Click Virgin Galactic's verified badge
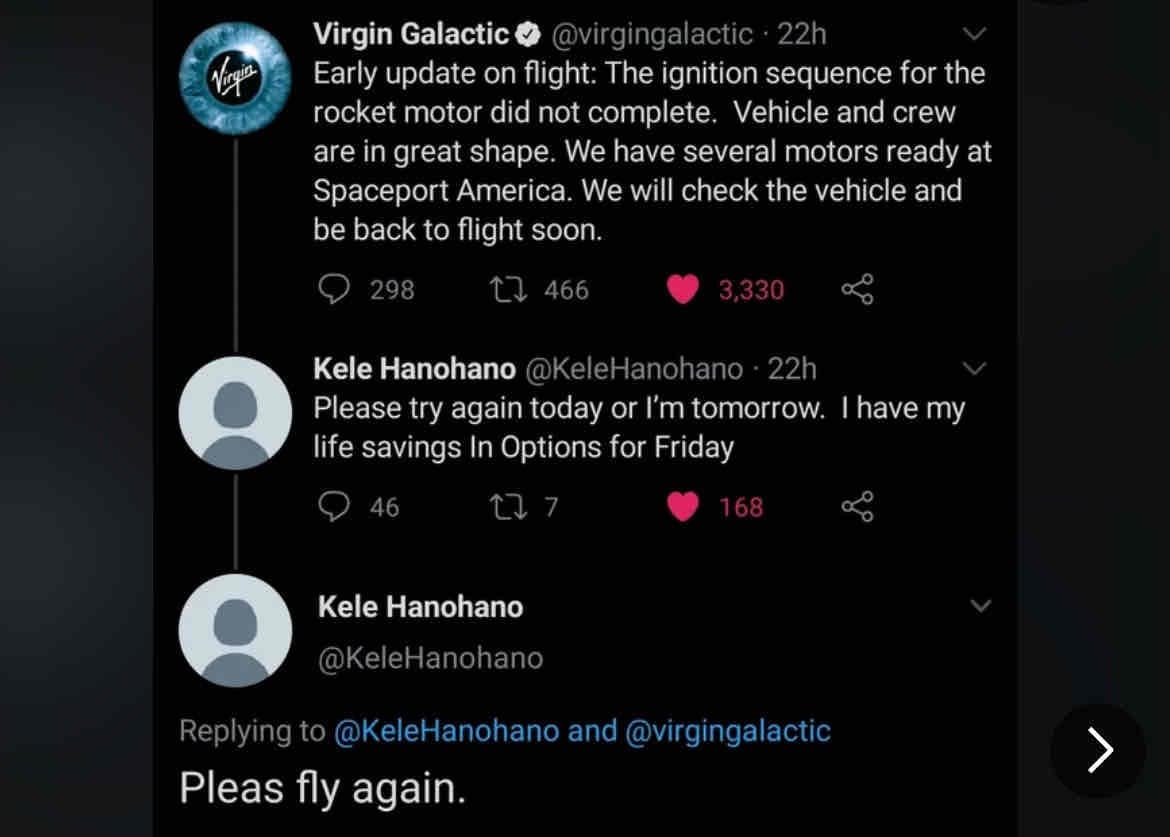1170x837 pixels. pyautogui.click(x=527, y=35)
